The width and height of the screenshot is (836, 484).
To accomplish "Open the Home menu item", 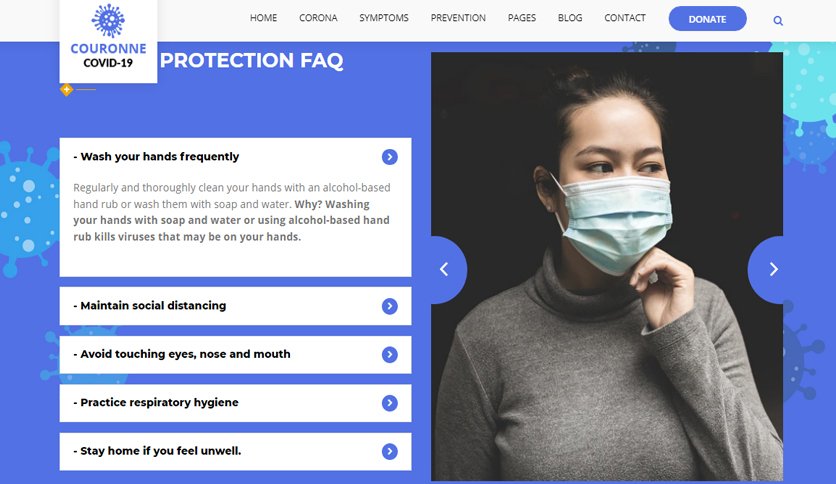I will point(263,18).
